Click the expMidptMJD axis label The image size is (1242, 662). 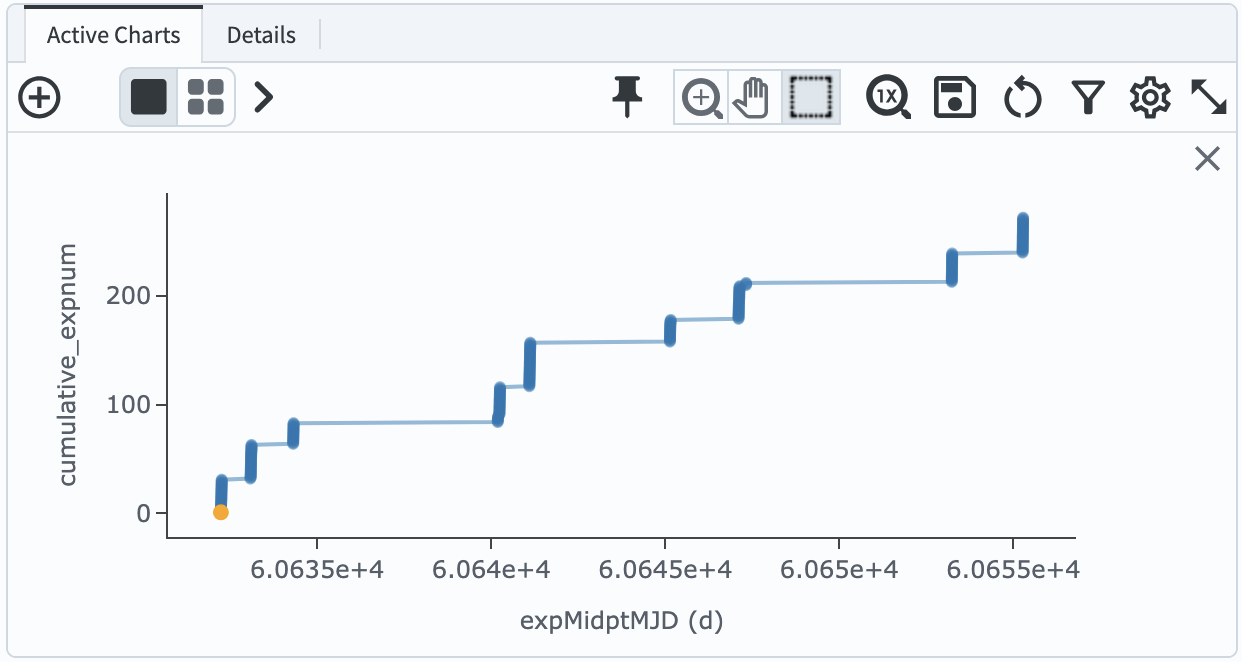coord(622,619)
